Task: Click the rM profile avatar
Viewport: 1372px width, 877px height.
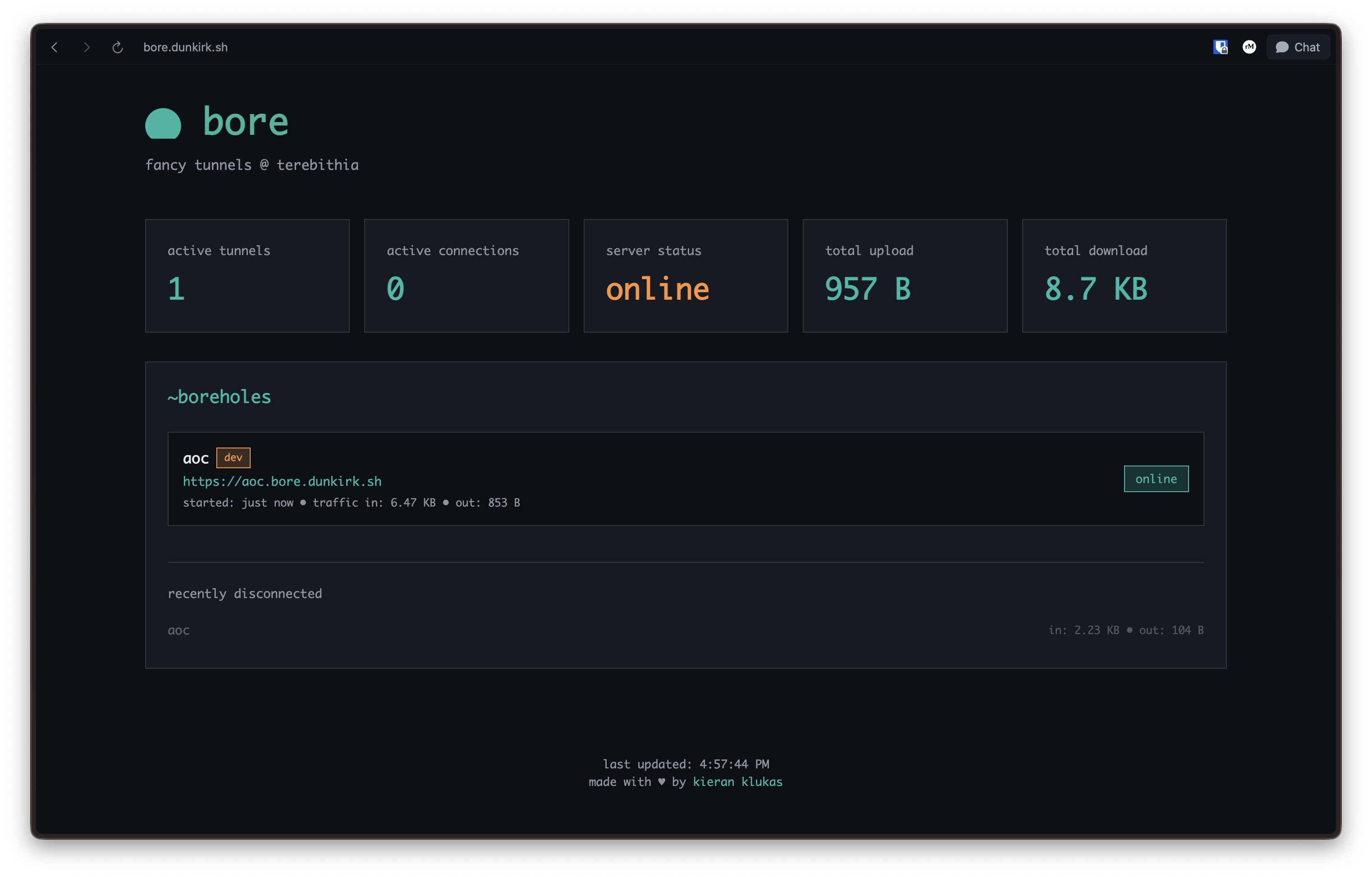Action: click(x=1249, y=47)
